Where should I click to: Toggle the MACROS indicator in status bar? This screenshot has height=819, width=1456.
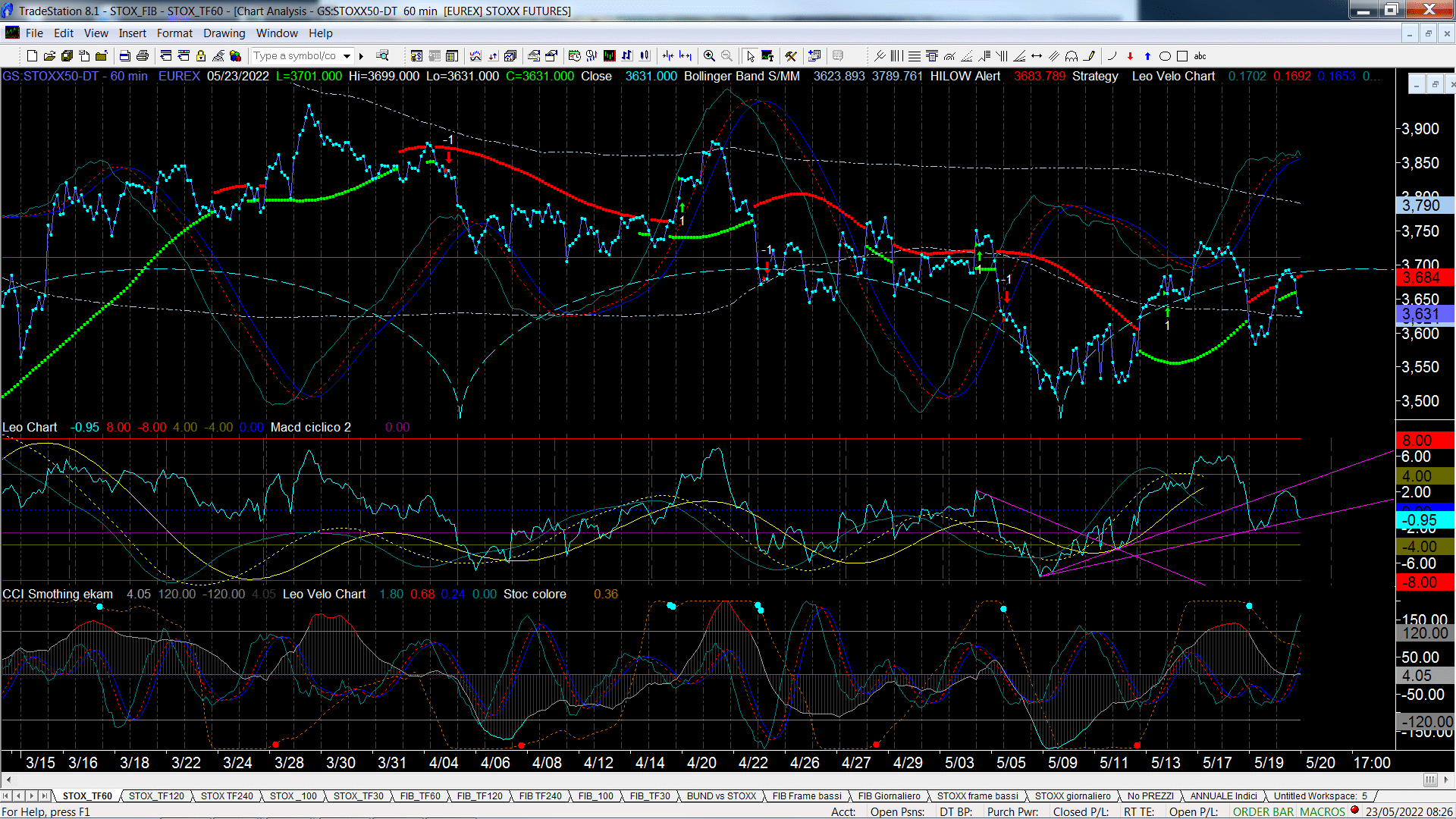point(1323,811)
